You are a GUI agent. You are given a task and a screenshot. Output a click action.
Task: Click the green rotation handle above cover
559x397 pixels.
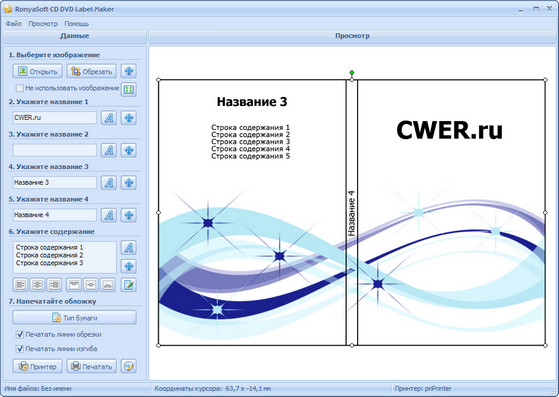352,73
